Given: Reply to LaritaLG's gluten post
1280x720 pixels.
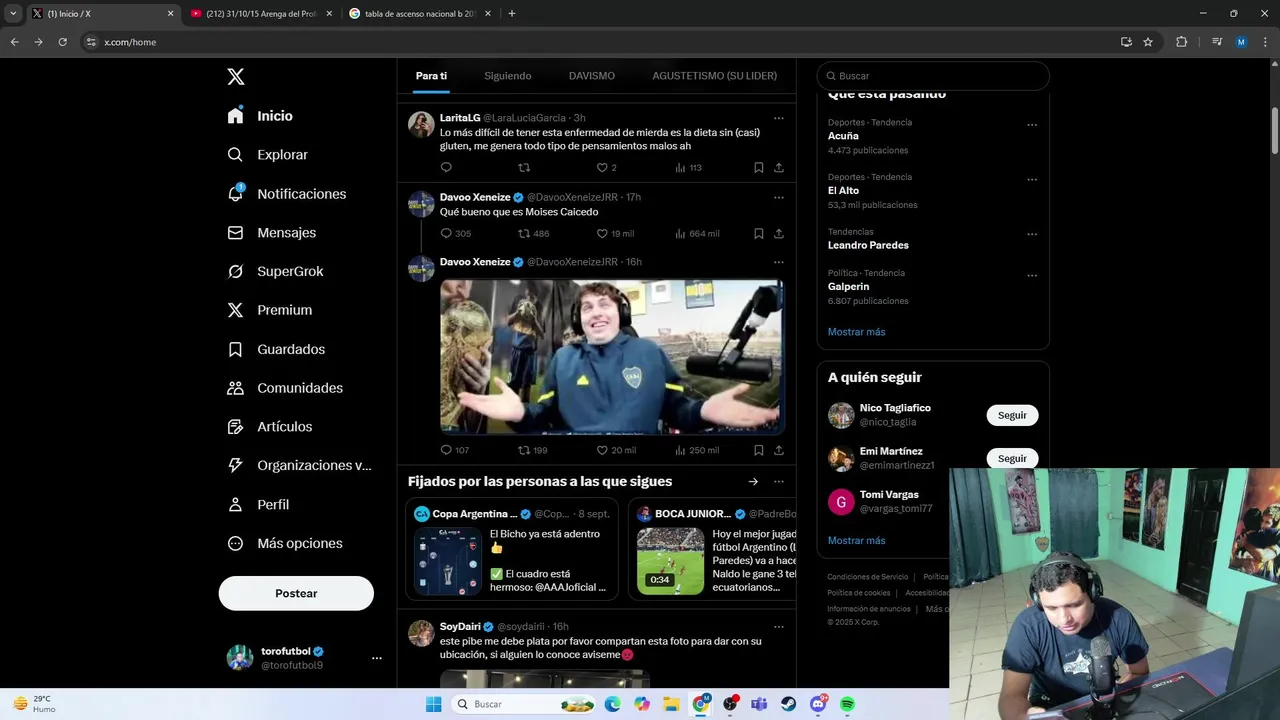Looking at the screenshot, I should 446,168.
